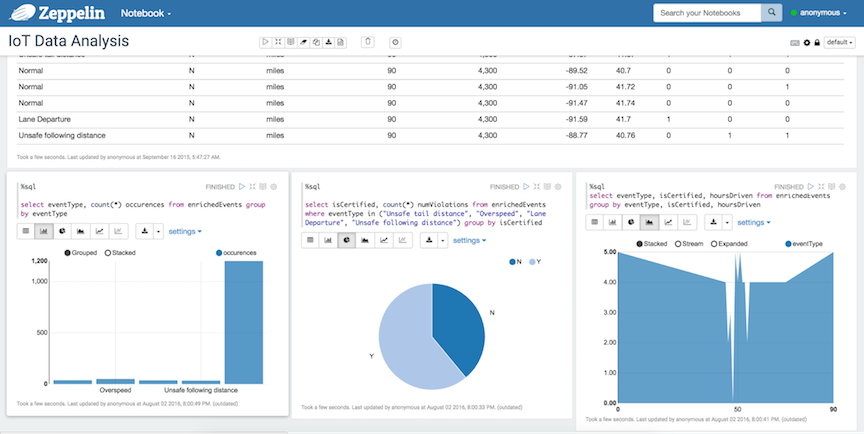
Task: Toggle the eventType legend color dot
Action: tap(790, 243)
